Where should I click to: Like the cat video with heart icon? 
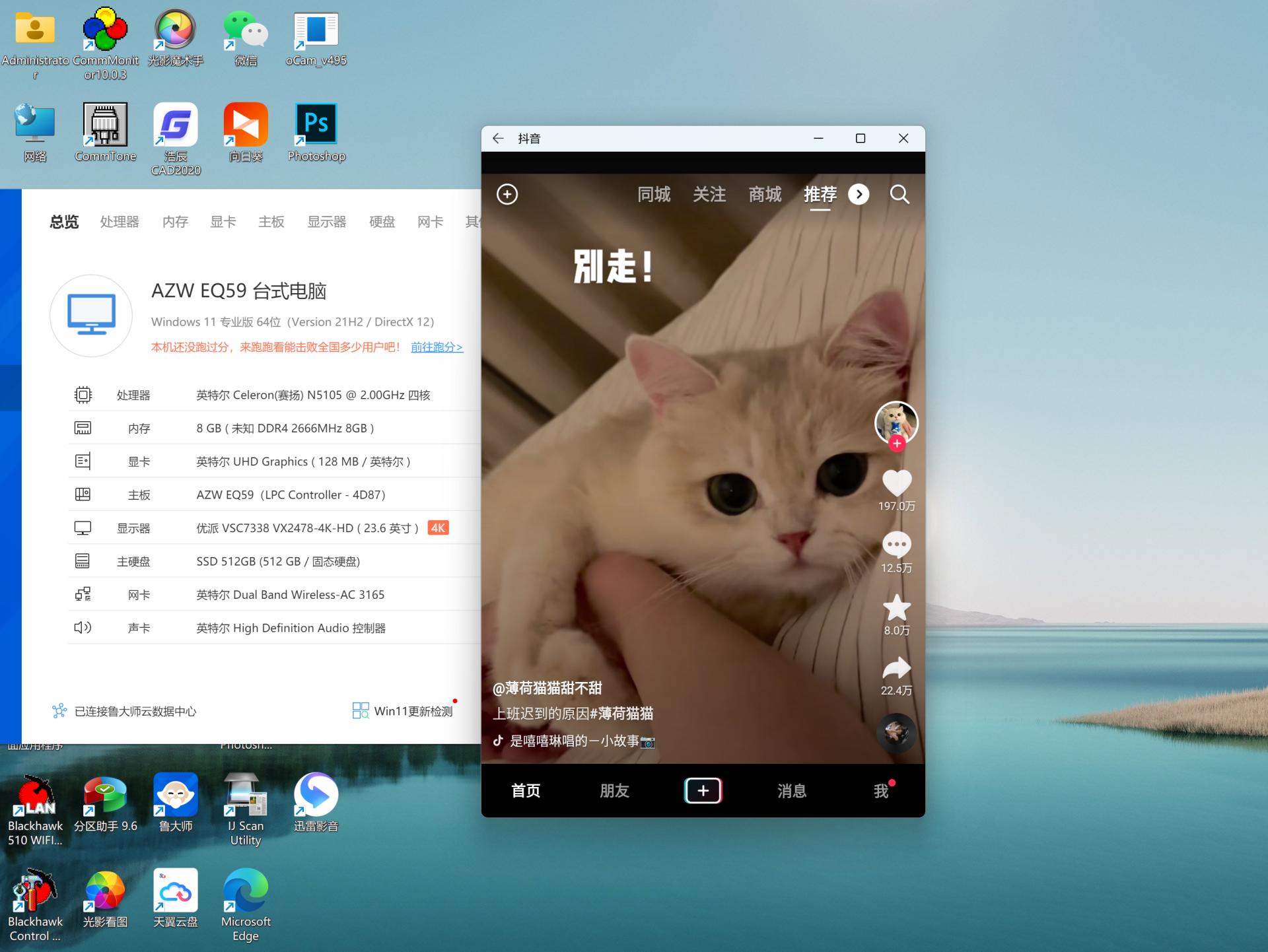tap(896, 483)
